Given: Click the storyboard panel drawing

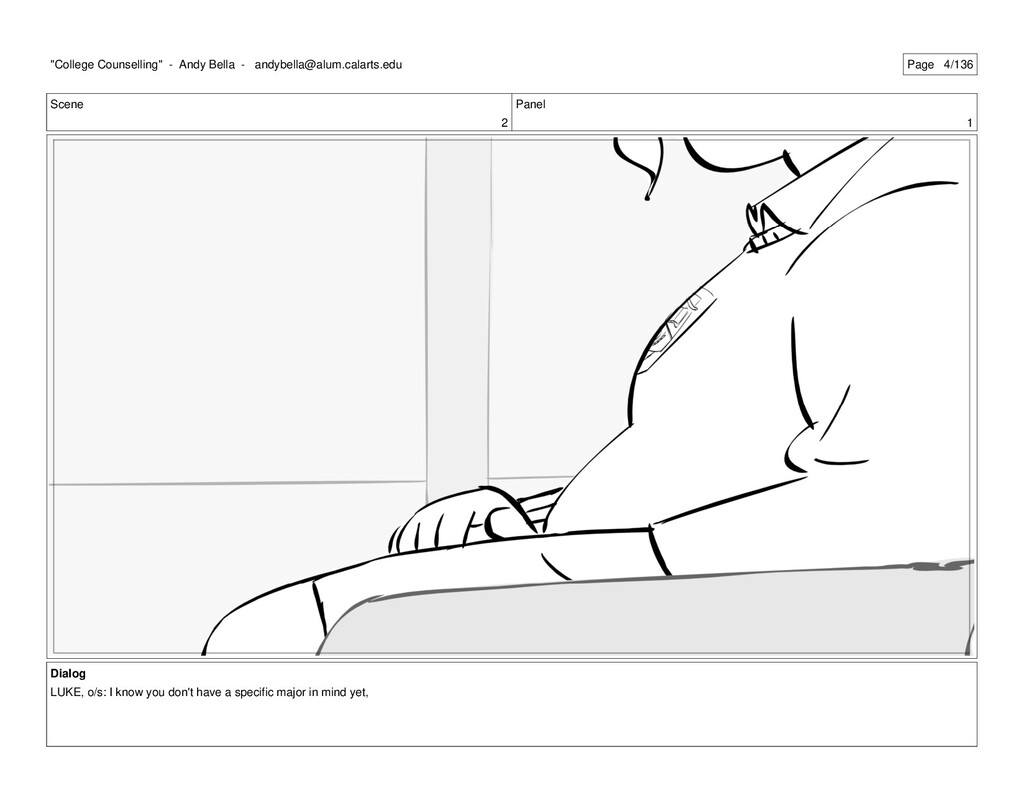Looking at the screenshot, I should coord(511,396).
